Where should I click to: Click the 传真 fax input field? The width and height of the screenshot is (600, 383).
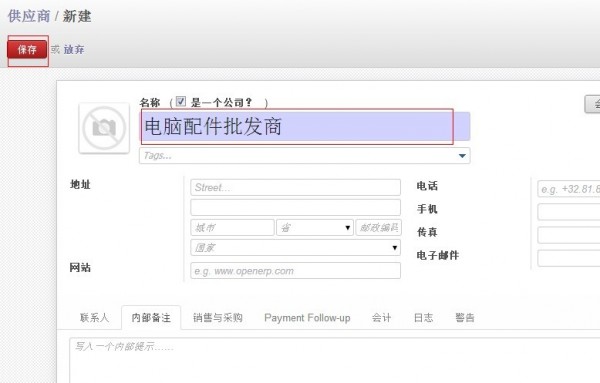569,235
